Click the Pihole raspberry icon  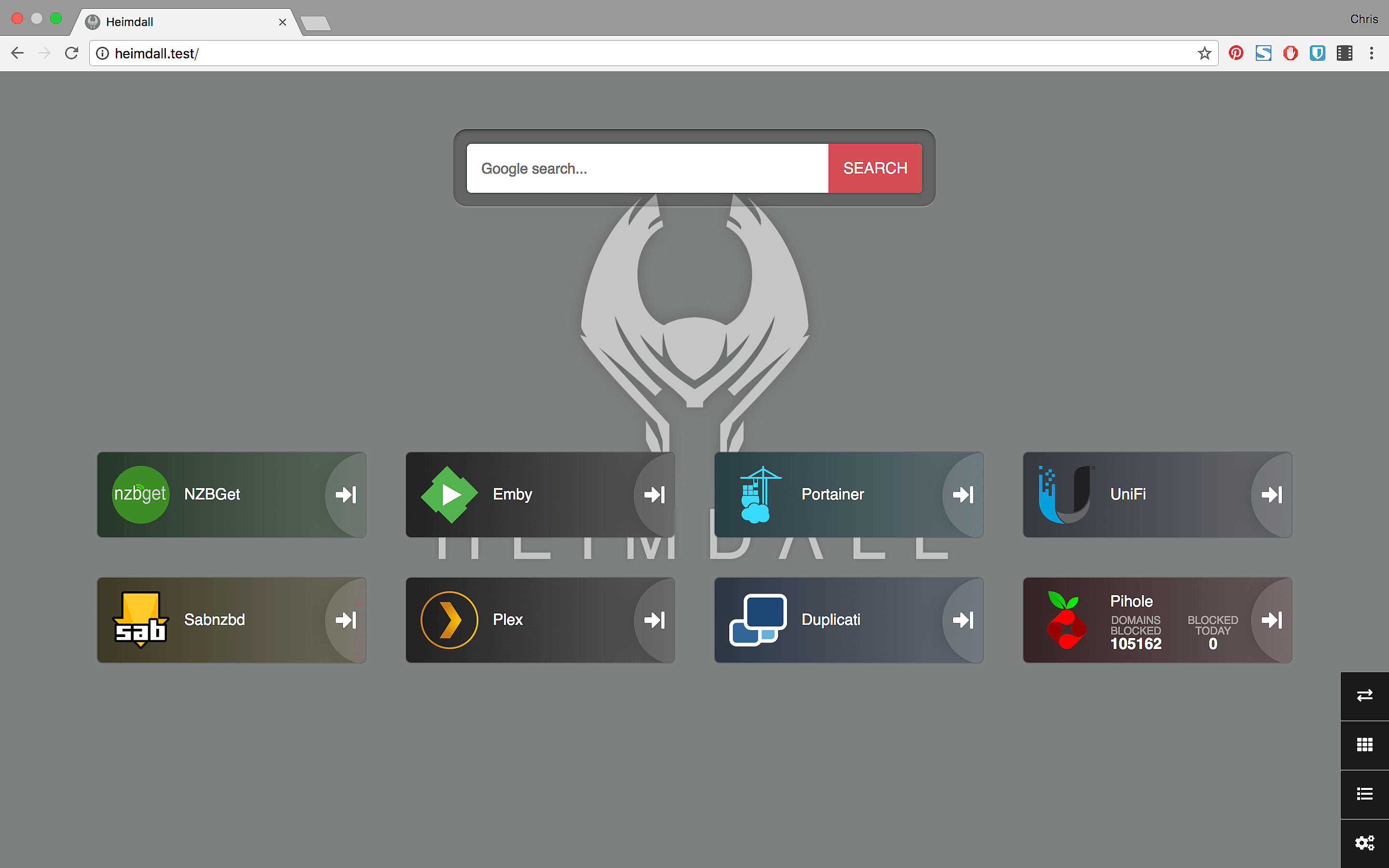tap(1066, 620)
